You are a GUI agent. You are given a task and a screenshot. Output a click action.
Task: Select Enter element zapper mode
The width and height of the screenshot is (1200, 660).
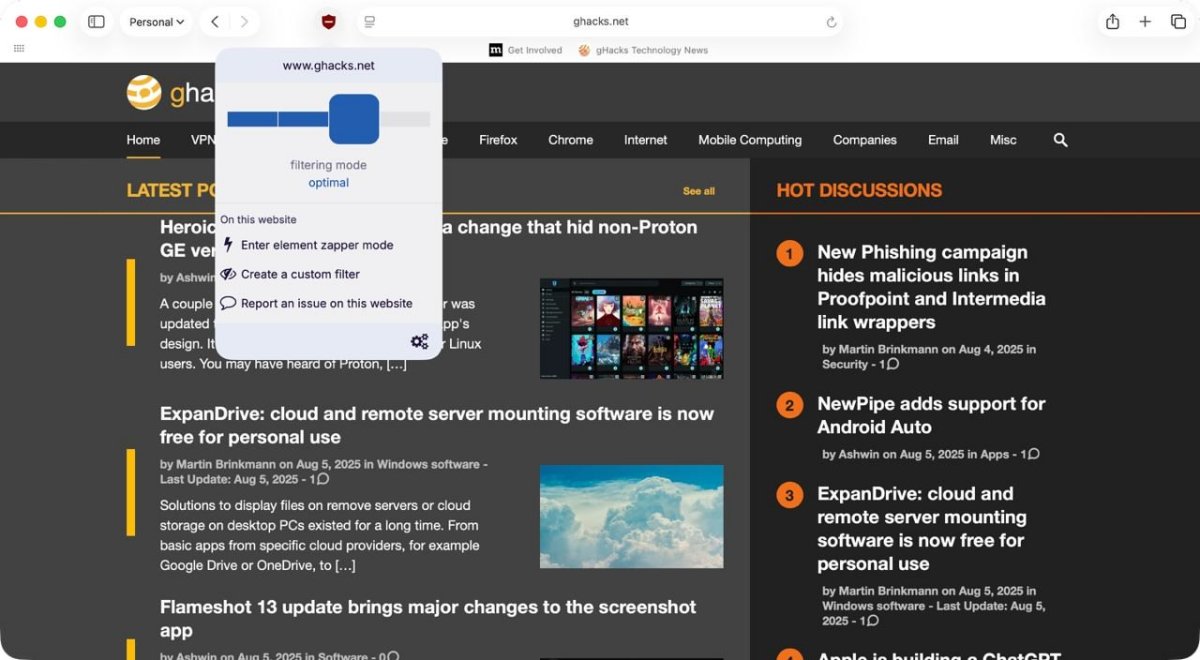pos(316,245)
